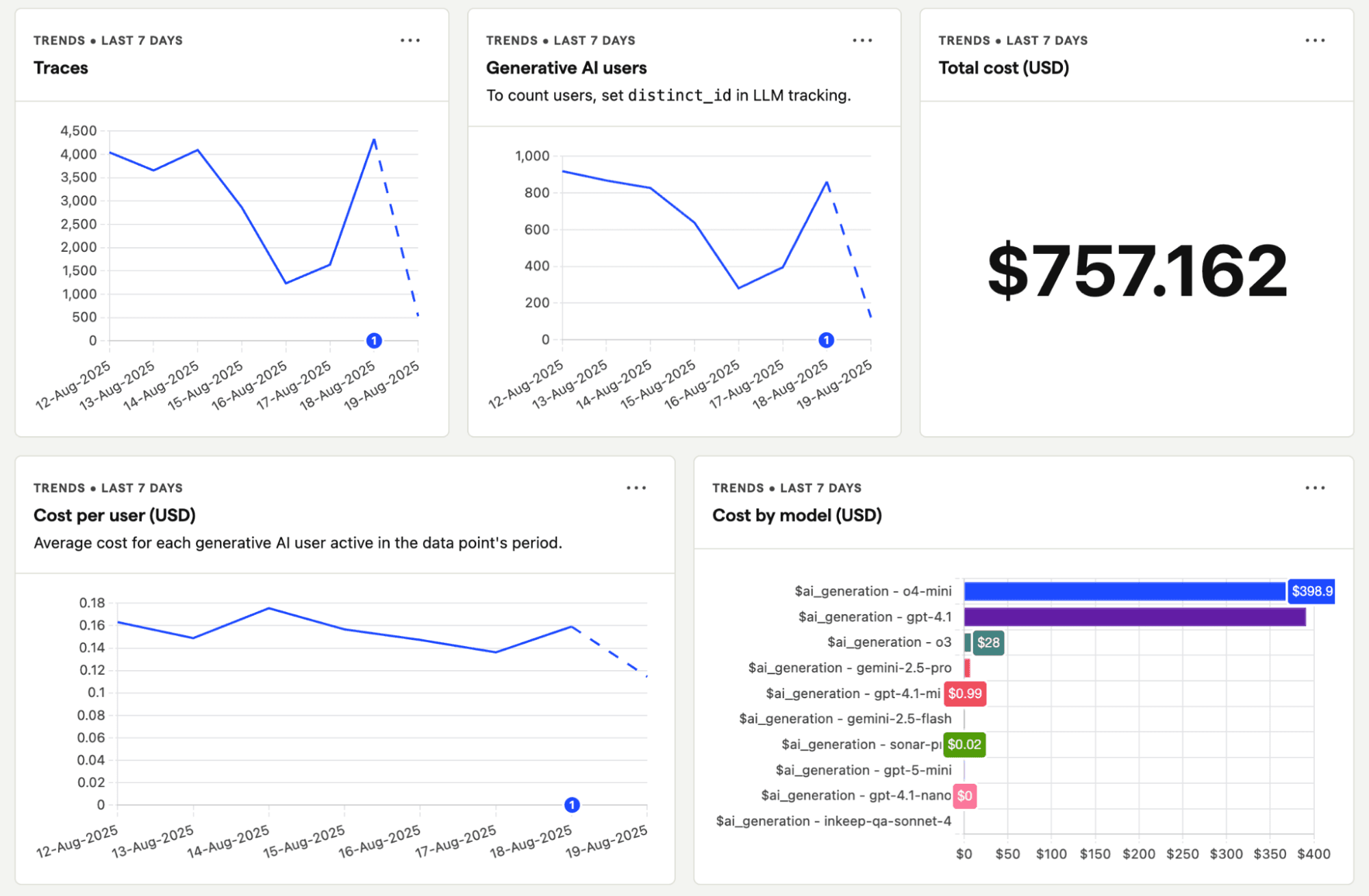The width and height of the screenshot is (1369, 896).
Task: Click the sonar-pro bar labeled $0.02
Action: point(965,744)
